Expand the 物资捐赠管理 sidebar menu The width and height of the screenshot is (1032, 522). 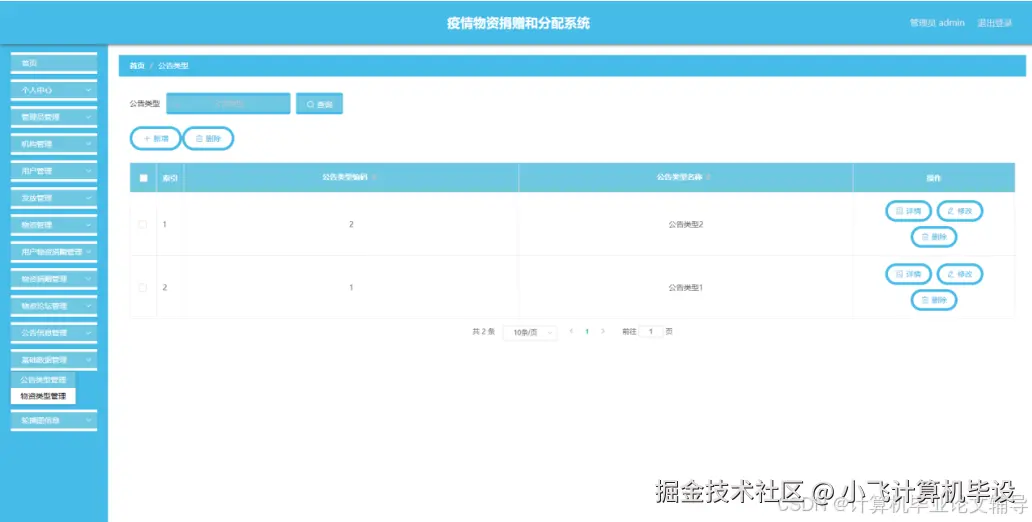pos(54,279)
